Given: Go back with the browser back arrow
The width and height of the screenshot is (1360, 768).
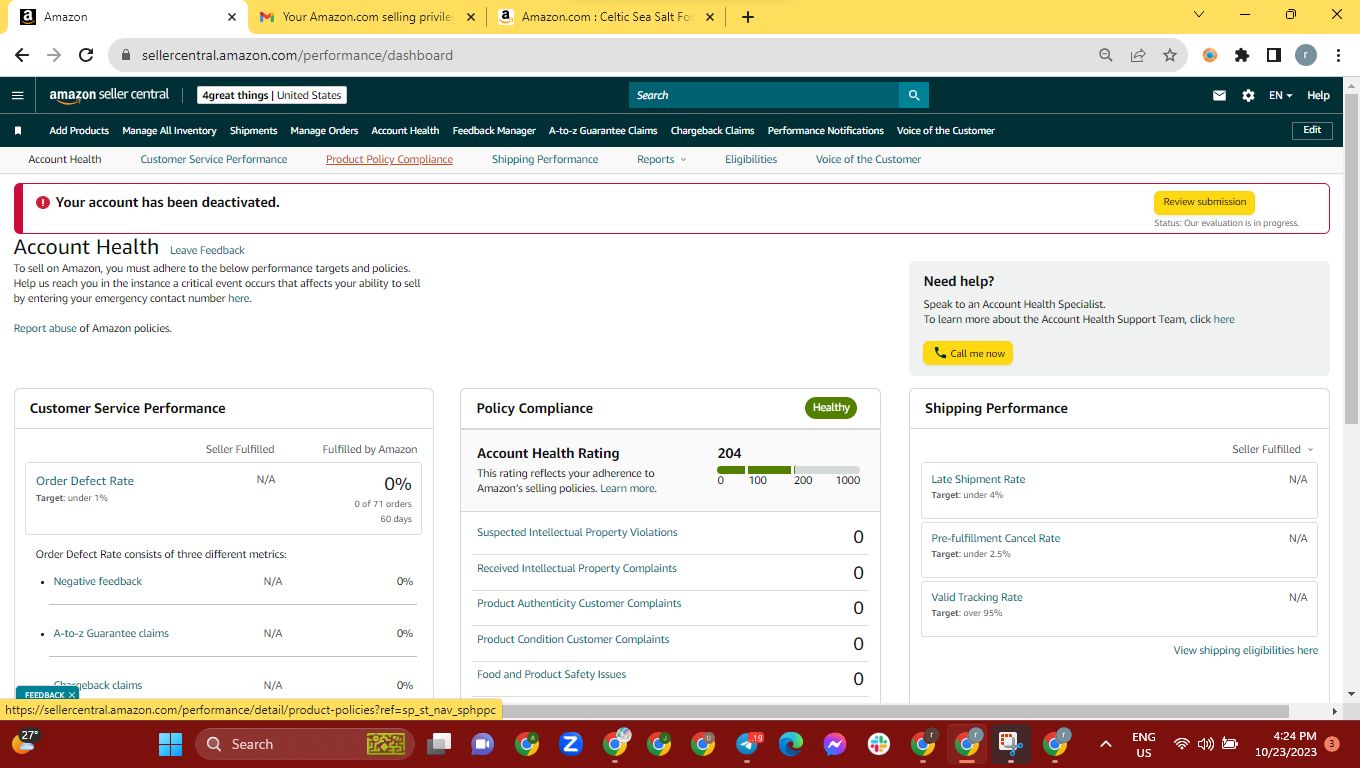Looking at the screenshot, I should [22, 56].
